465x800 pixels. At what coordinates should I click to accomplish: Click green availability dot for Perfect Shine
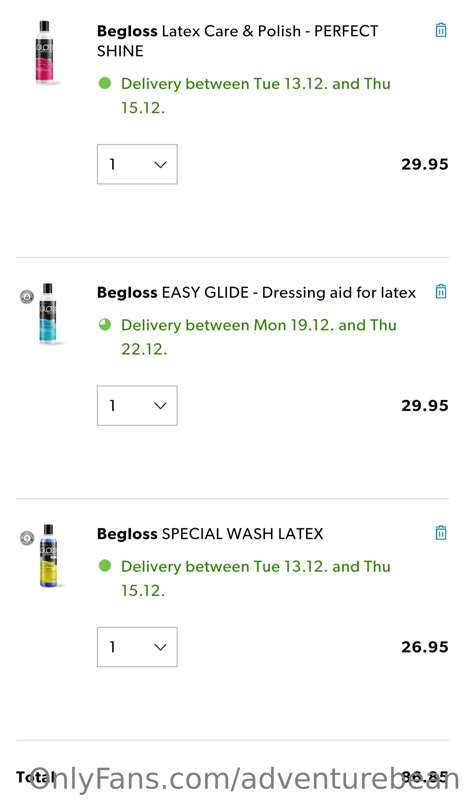[105, 83]
